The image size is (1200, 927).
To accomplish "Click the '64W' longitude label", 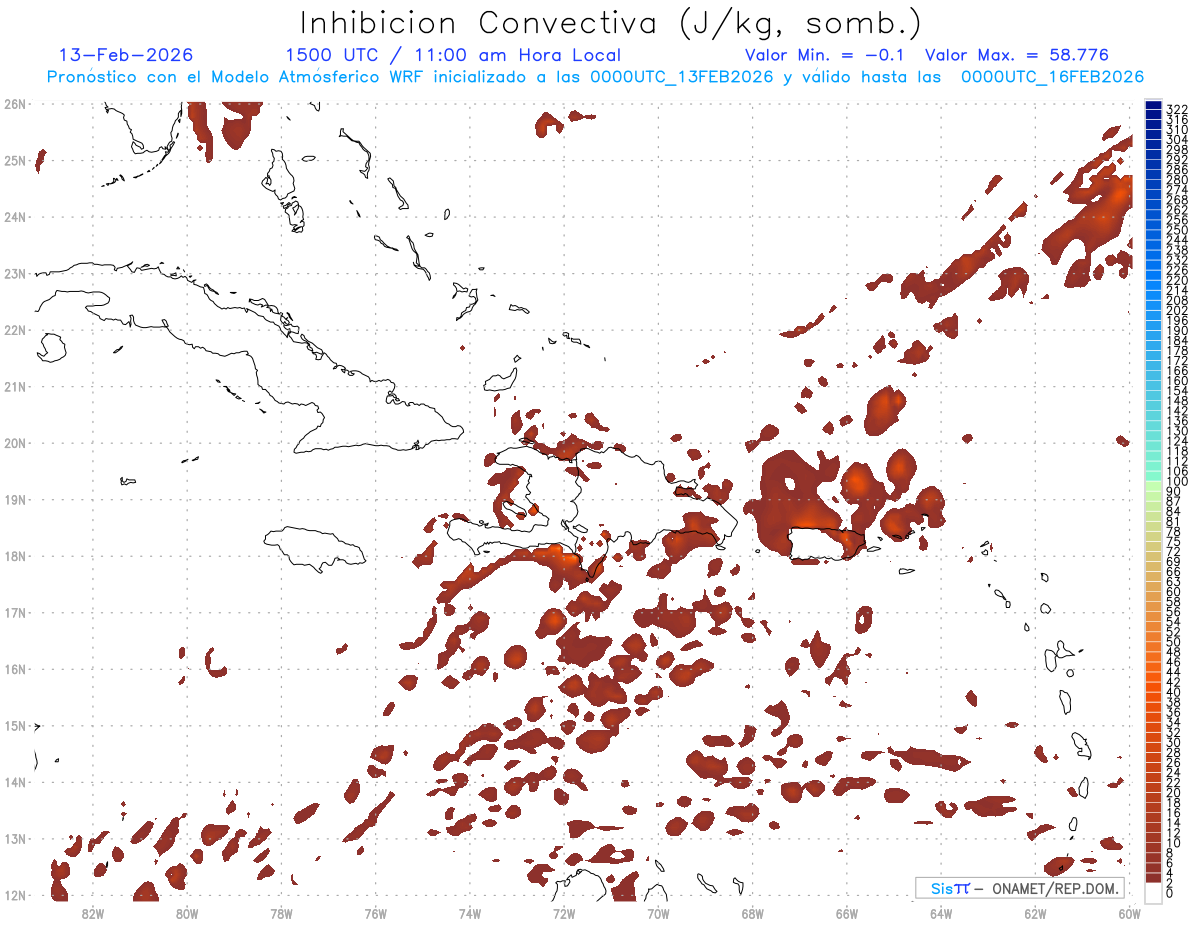I will (x=941, y=913).
